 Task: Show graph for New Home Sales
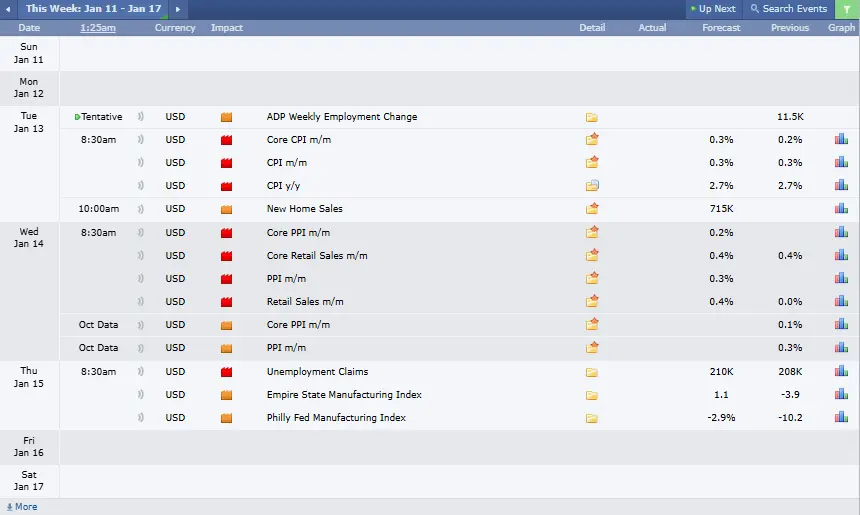pyautogui.click(x=841, y=208)
